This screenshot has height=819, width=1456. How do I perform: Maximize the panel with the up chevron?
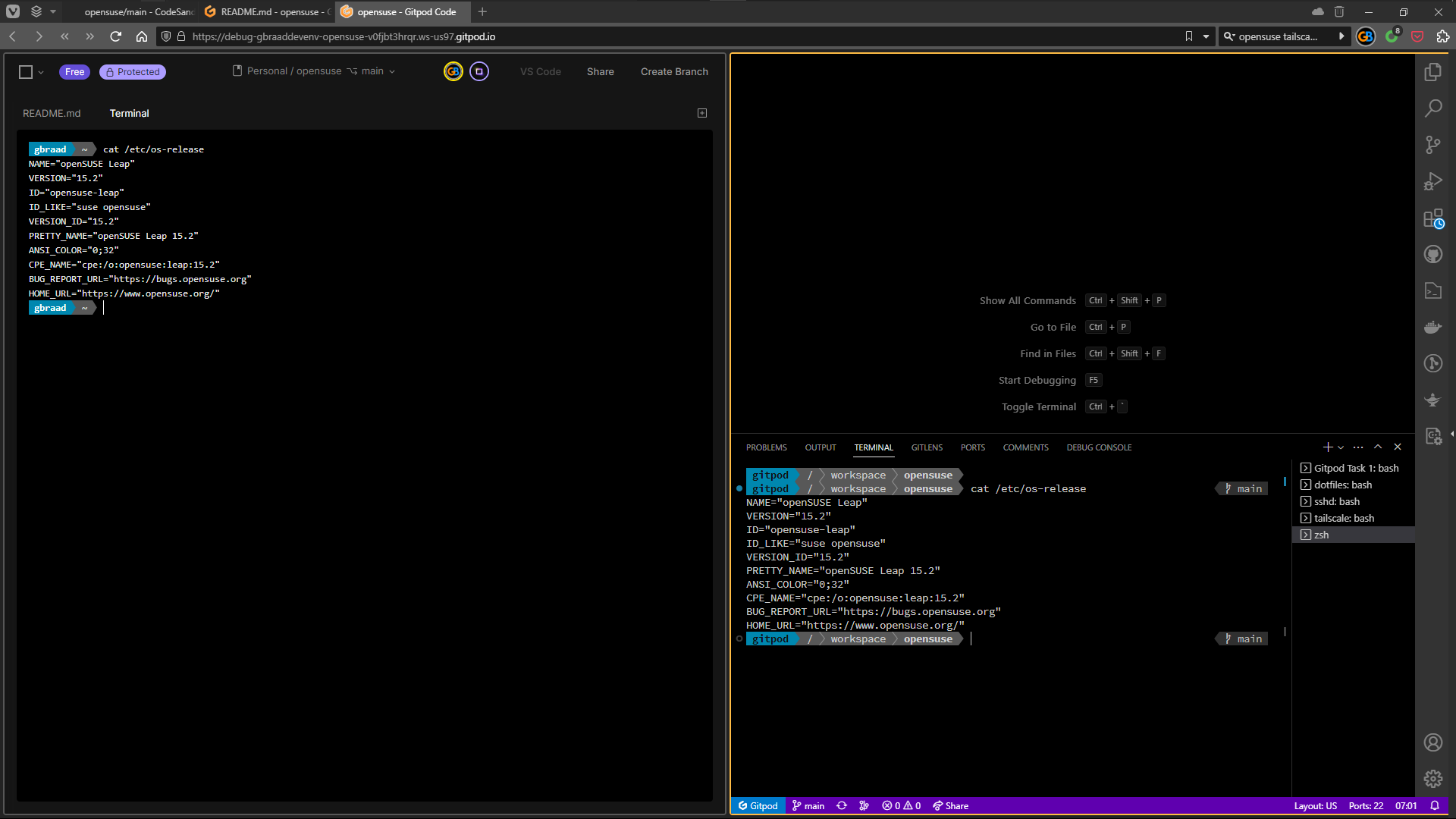coord(1378,447)
